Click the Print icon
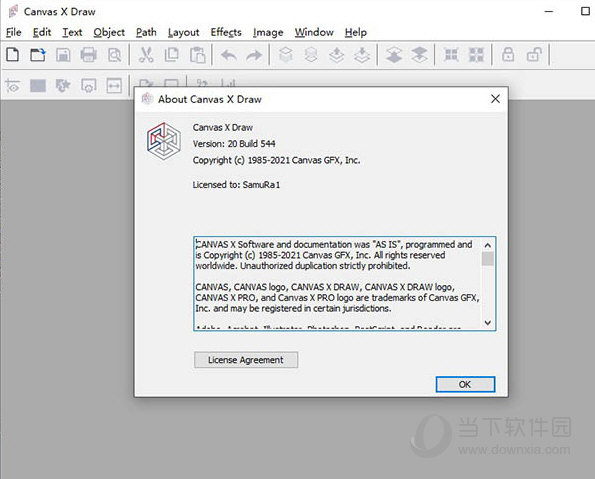 click(88, 55)
